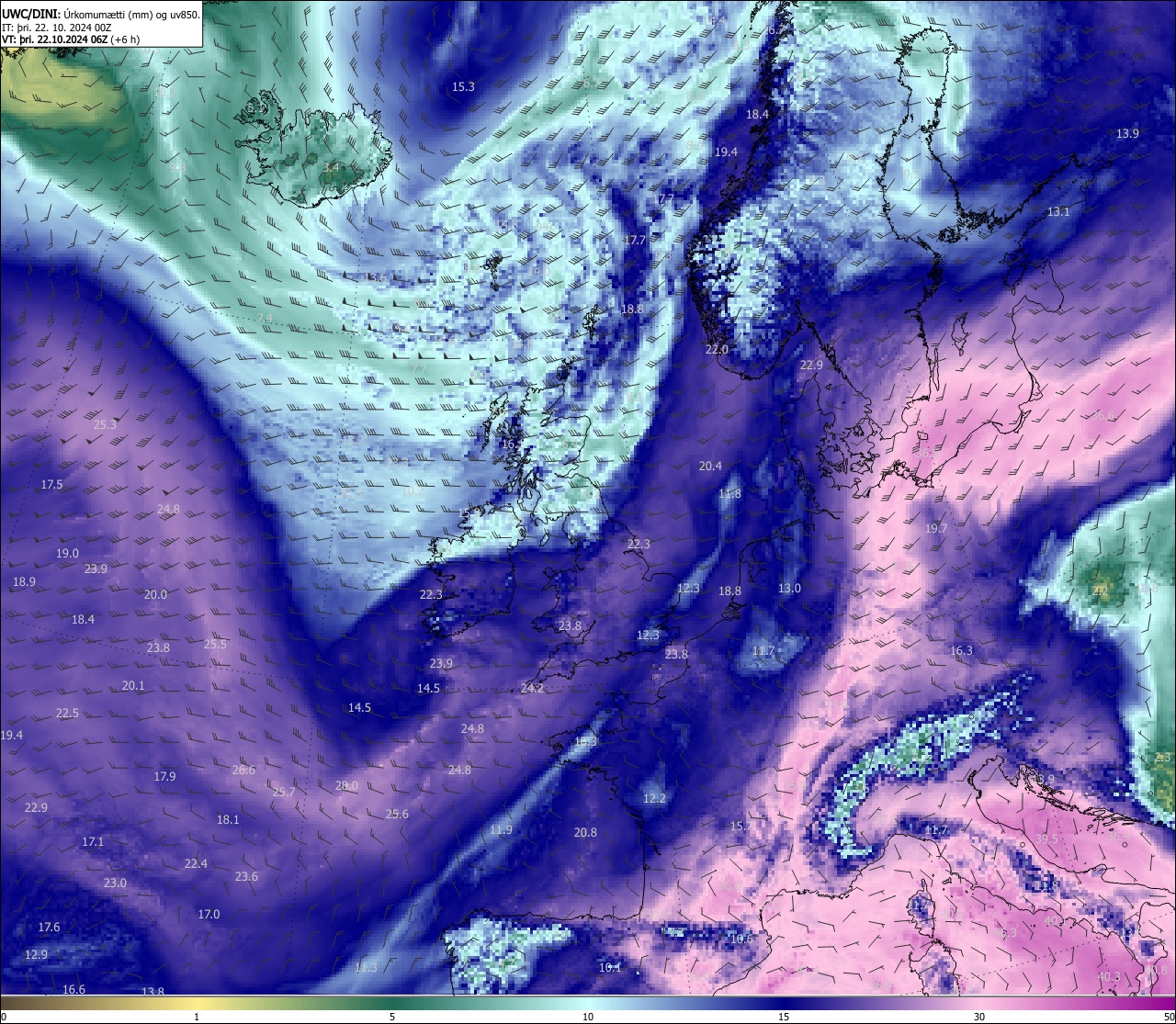Select the '16.3' value label
Screen dimensions: 1176x1024
[961, 651]
